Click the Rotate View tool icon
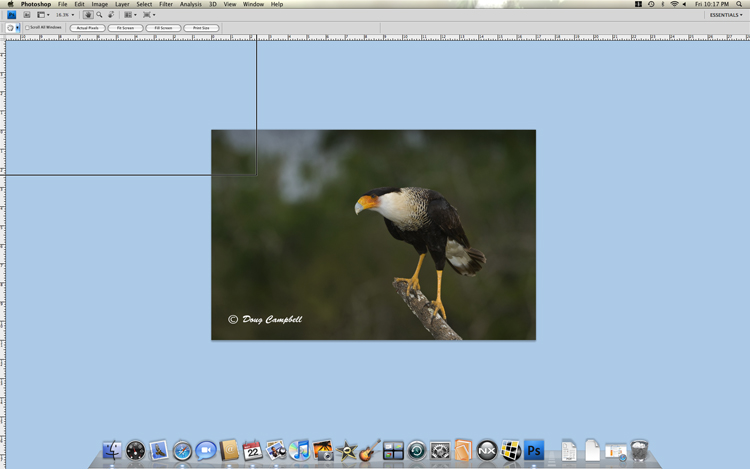 point(110,15)
